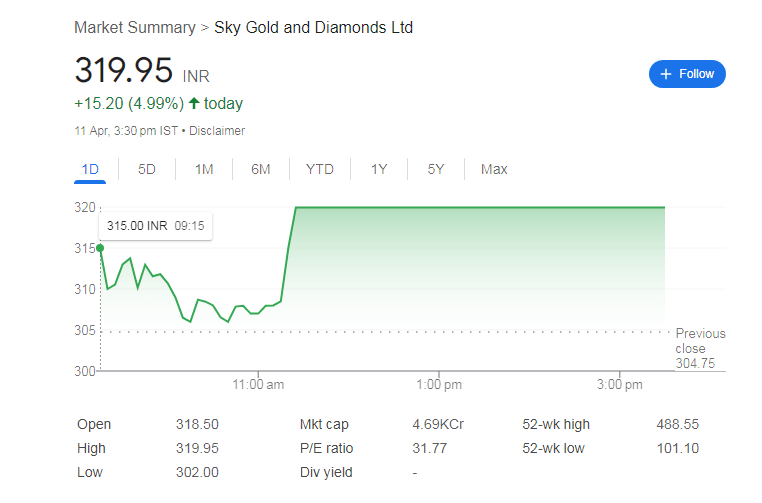Viewport: 762px width, 503px height.
Task: Select the Max range tab
Action: pos(494,169)
